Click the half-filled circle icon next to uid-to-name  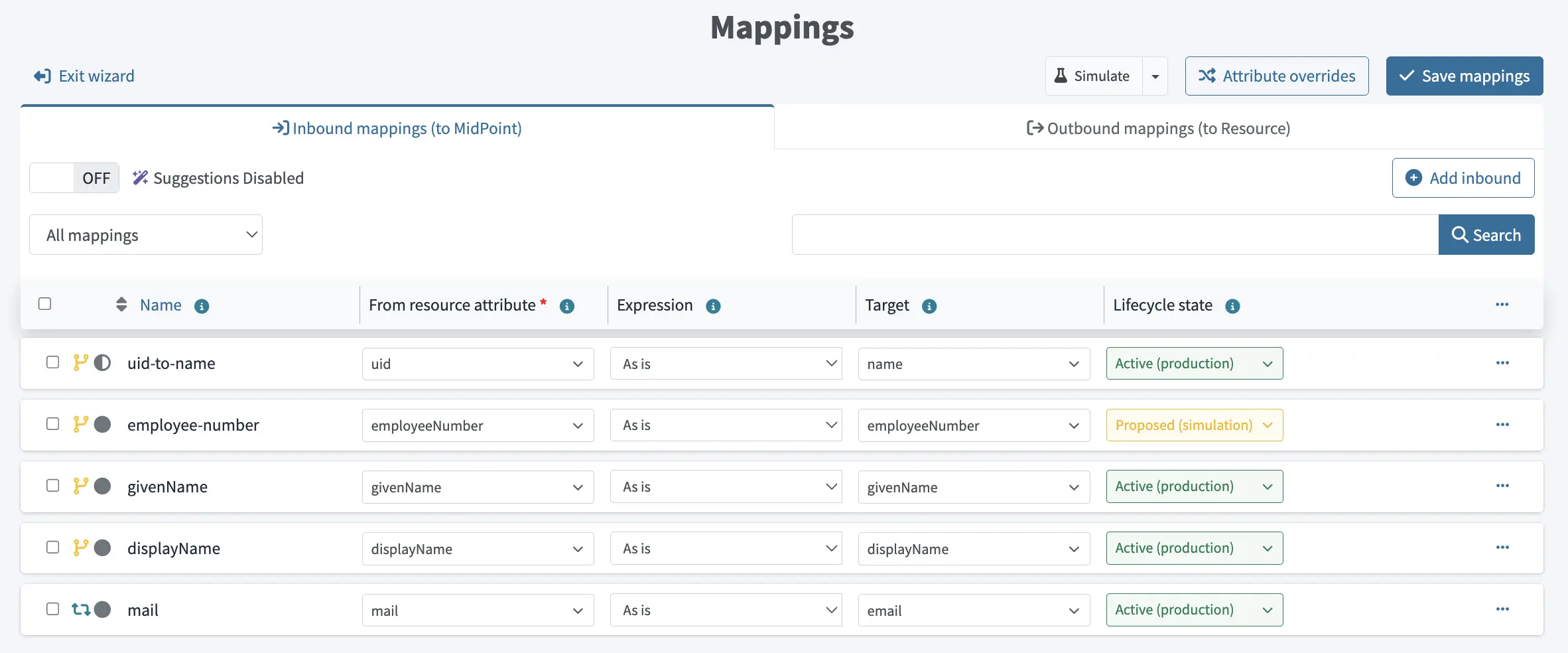[x=103, y=363]
